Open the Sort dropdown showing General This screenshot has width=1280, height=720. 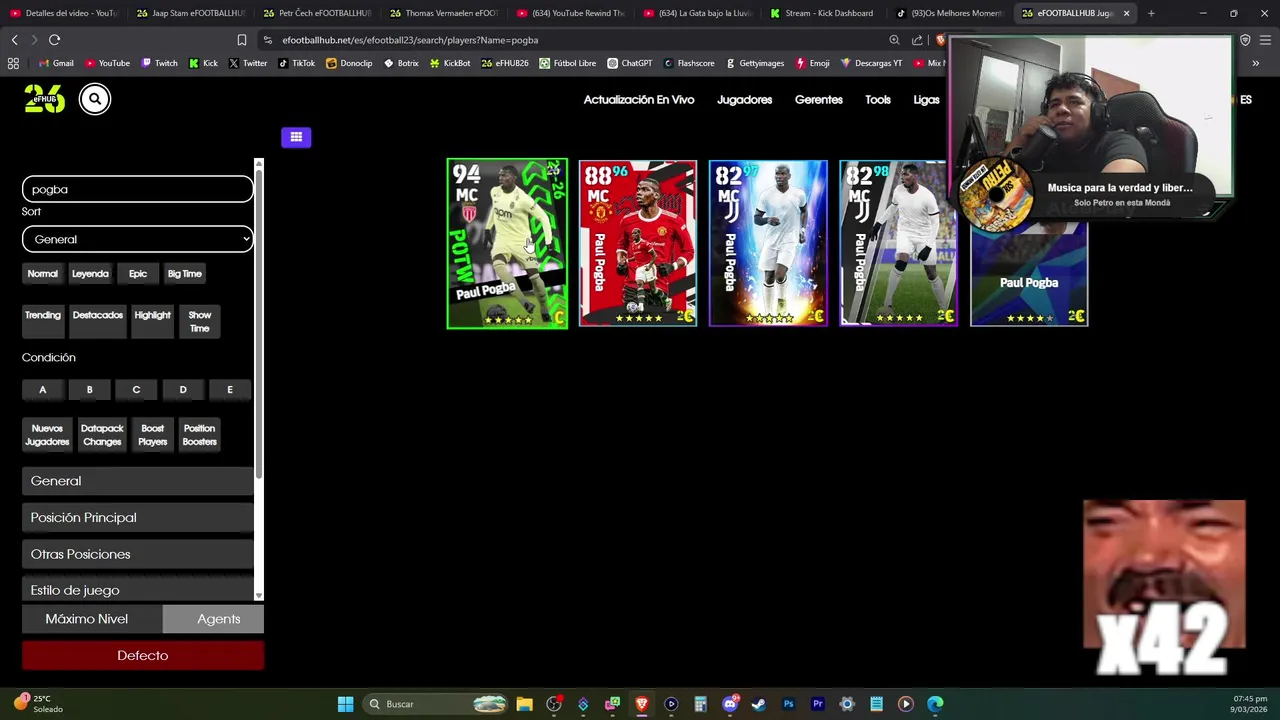138,239
